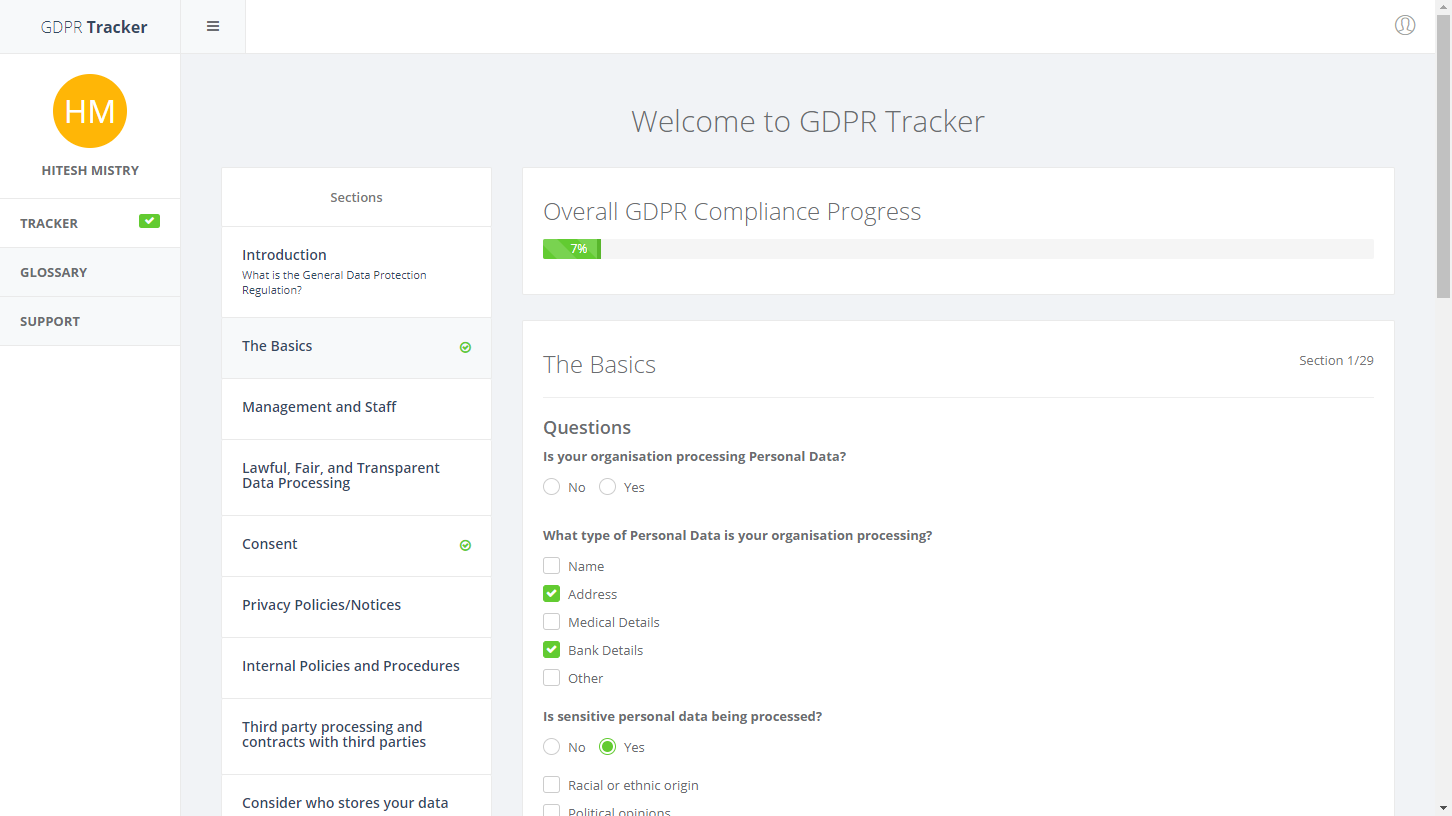Select No for sensitive personal data question
Image resolution: width=1452 pixels, height=816 pixels.
click(551, 746)
